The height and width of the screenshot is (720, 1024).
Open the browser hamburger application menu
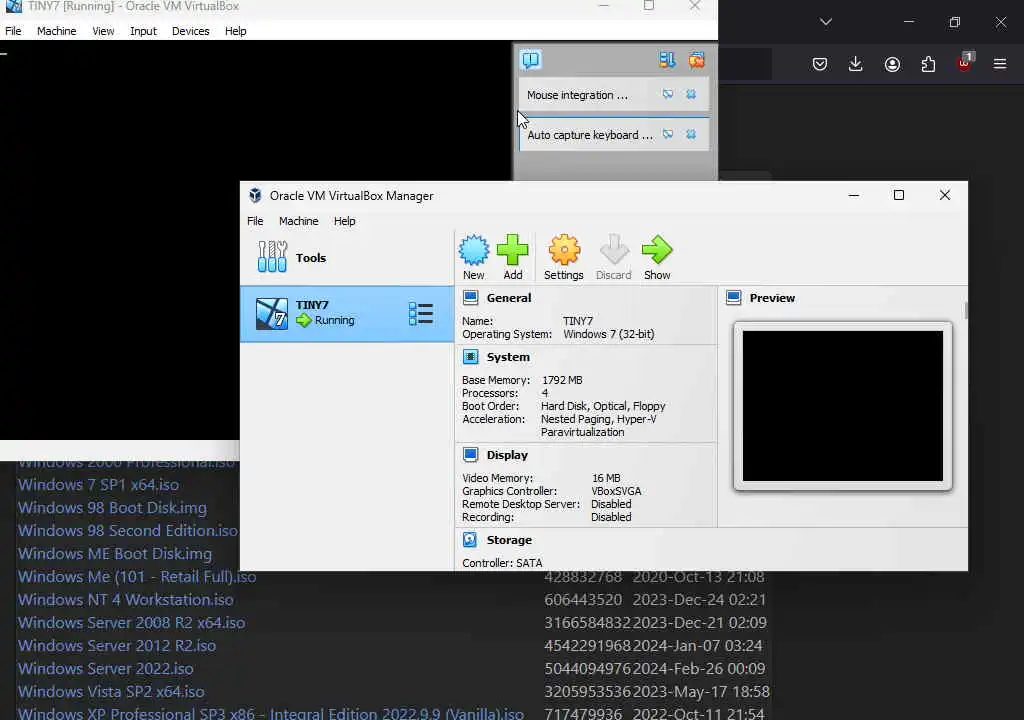point(1000,64)
